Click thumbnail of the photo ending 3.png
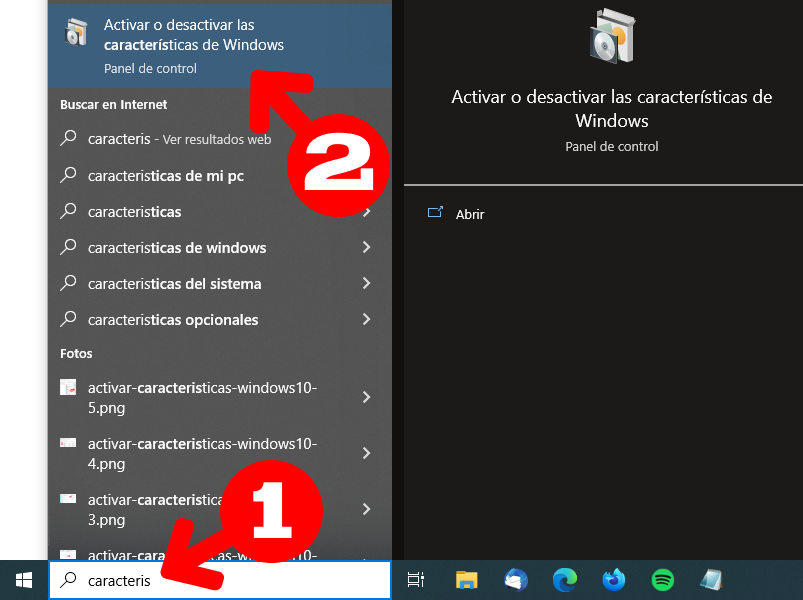 click(x=68, y=499)
